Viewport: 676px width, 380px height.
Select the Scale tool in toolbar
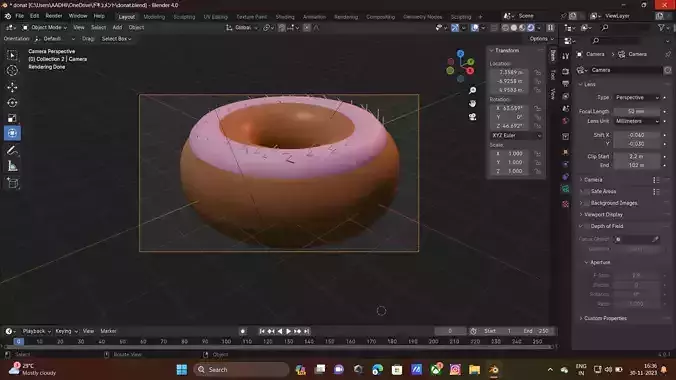pos(12,118)
